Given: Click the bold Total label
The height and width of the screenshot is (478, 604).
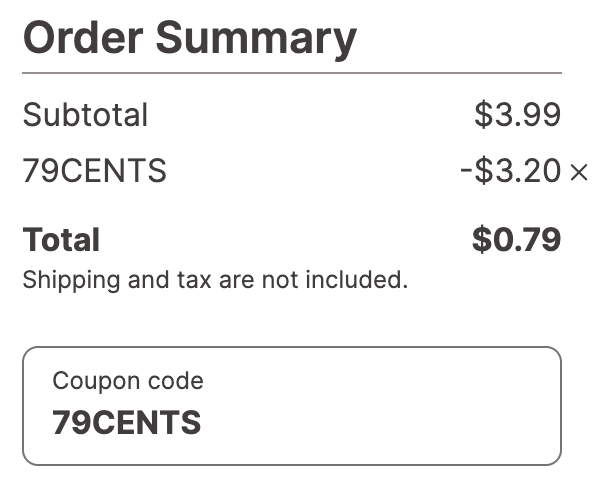Looking at the screenshot, I should (61, 240).
